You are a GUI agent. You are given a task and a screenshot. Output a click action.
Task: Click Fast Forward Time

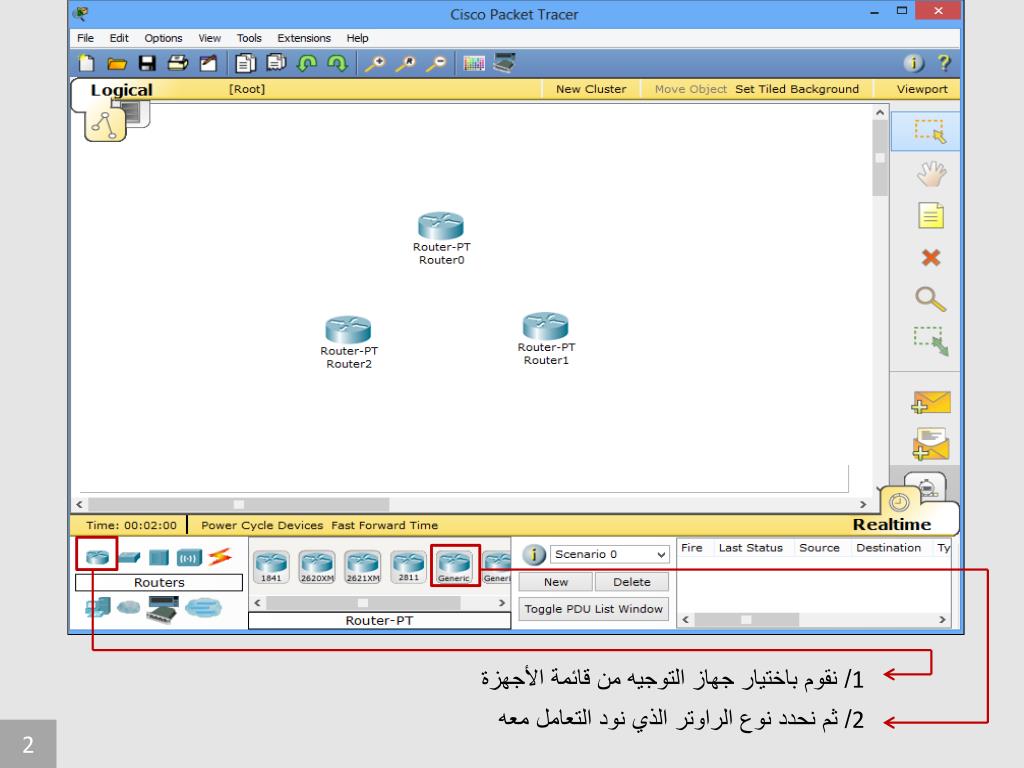[384, 525]
